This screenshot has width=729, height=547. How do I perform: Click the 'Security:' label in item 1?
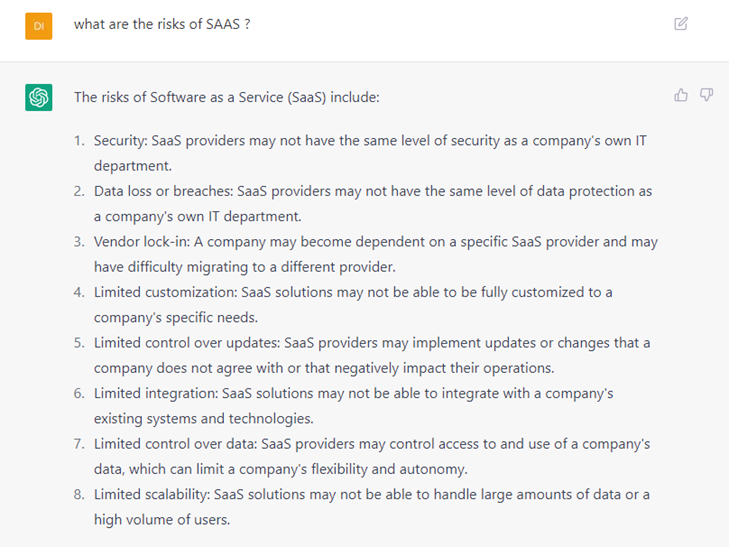click(121, 141)
